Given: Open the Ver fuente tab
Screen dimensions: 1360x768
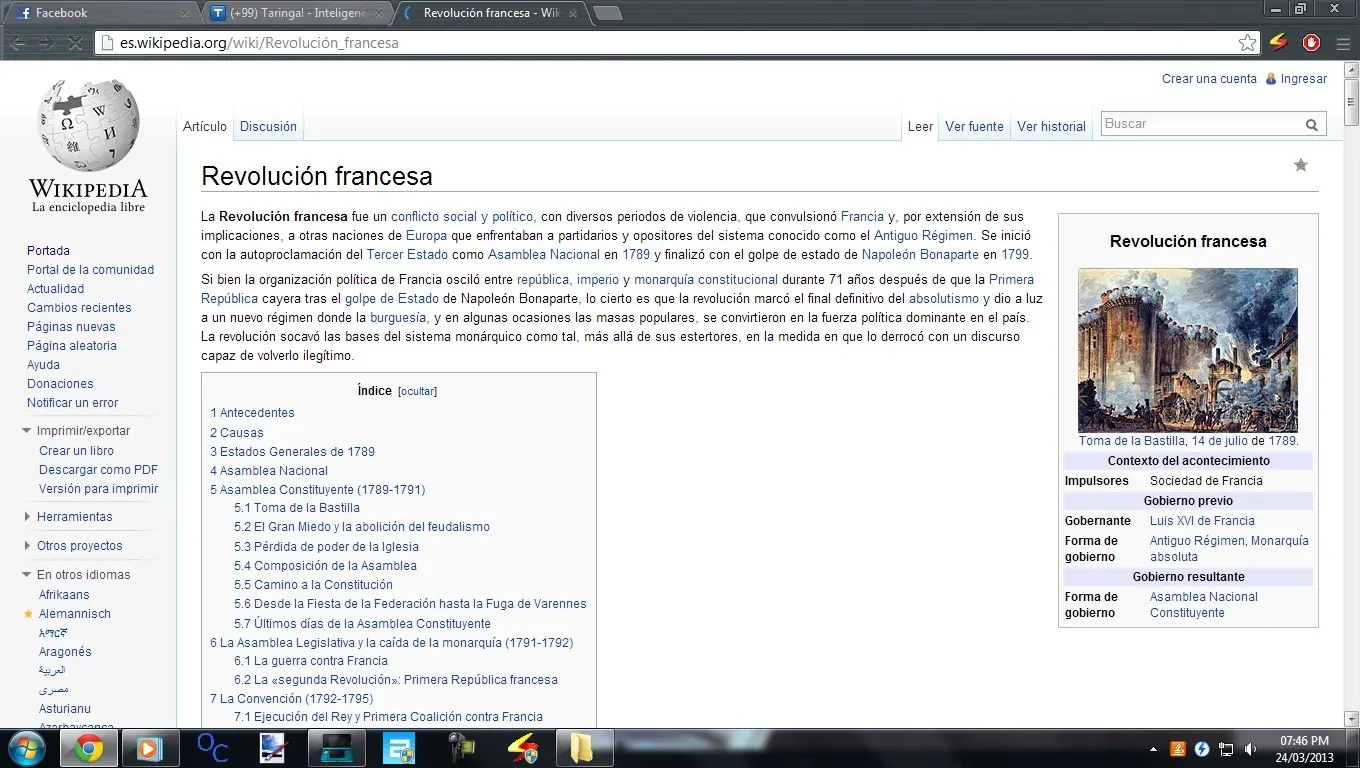Looking at the screenshot, I should pyautogui.click(x=974, y=127).
